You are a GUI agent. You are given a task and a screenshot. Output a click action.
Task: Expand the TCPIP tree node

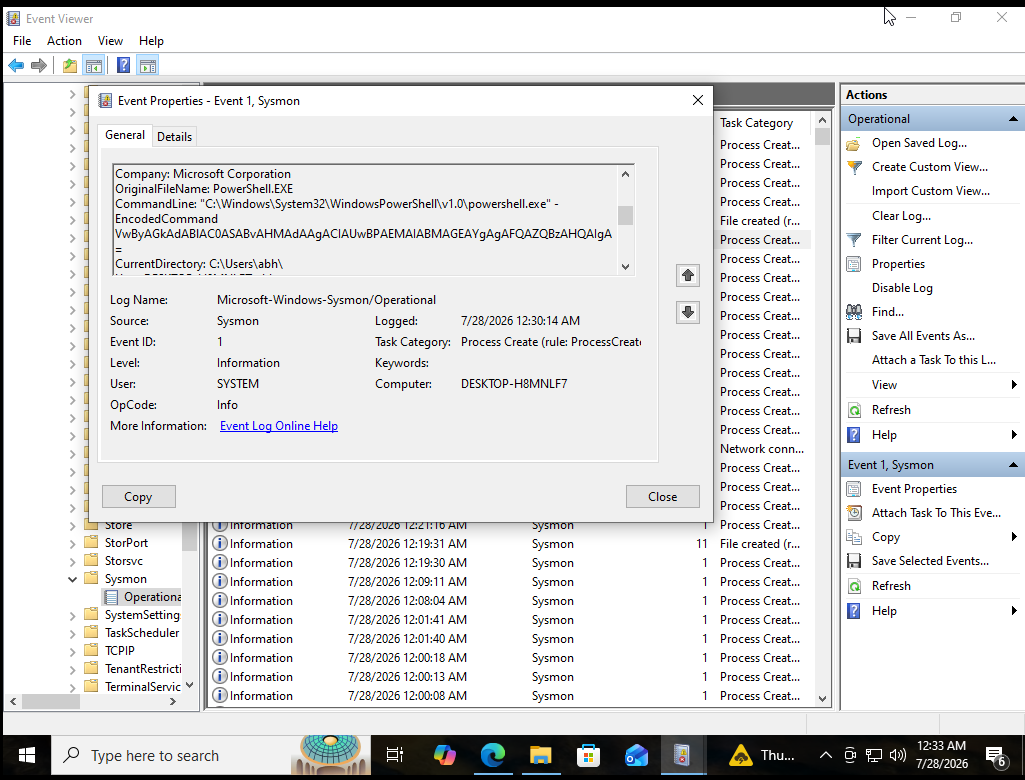[73, 651]
